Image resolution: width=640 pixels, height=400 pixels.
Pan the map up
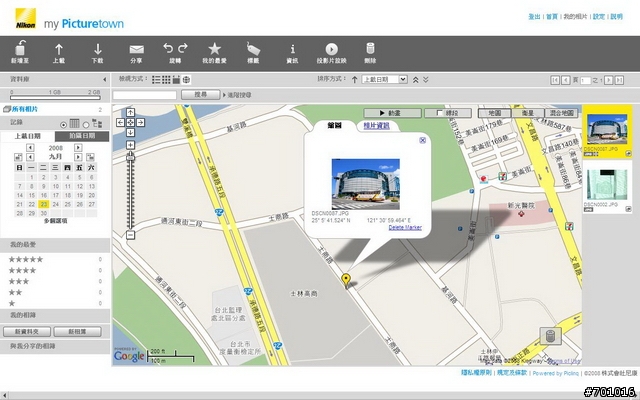tap(130, 112)
